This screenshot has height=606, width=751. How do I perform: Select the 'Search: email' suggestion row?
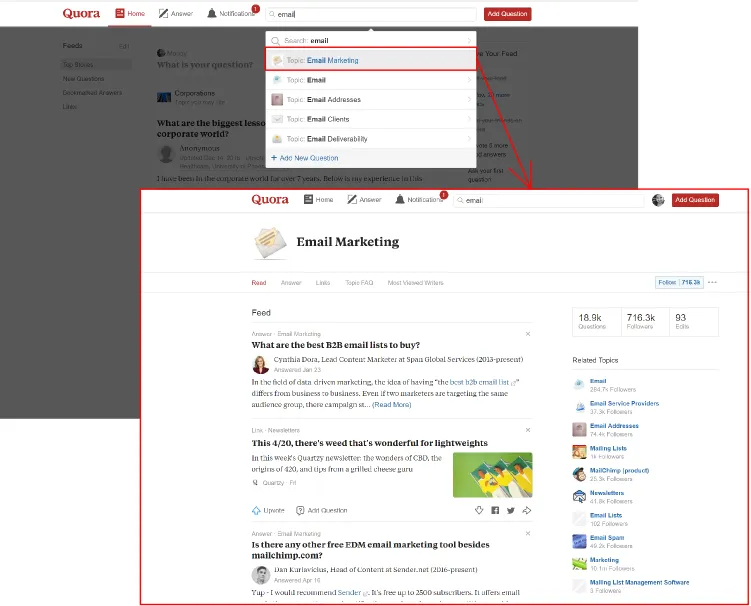[x=371, y=40]
